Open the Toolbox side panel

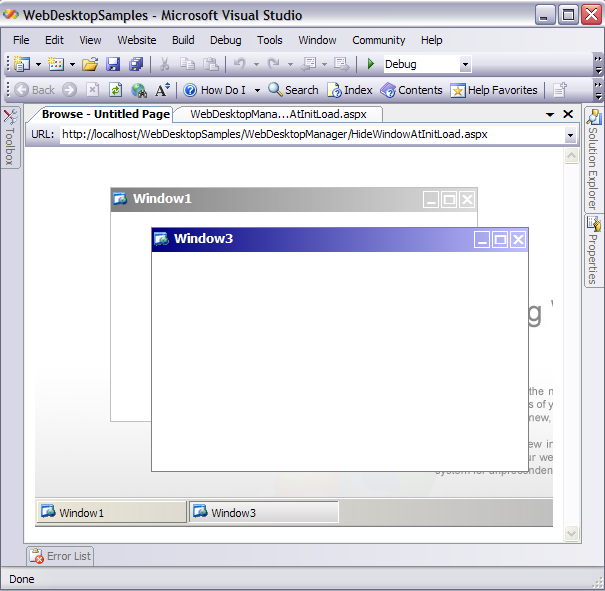[10, 138]
